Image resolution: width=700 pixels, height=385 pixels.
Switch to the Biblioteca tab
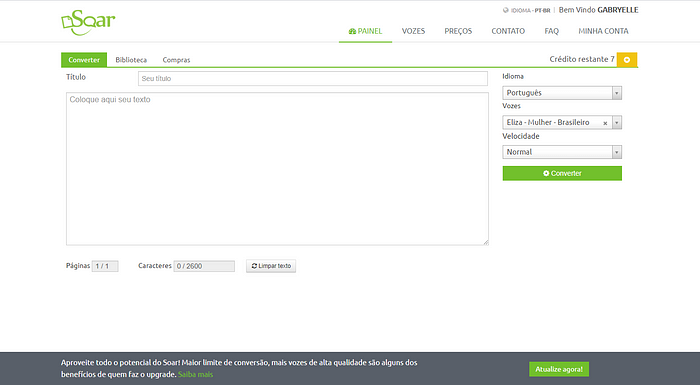pos(131,60)
